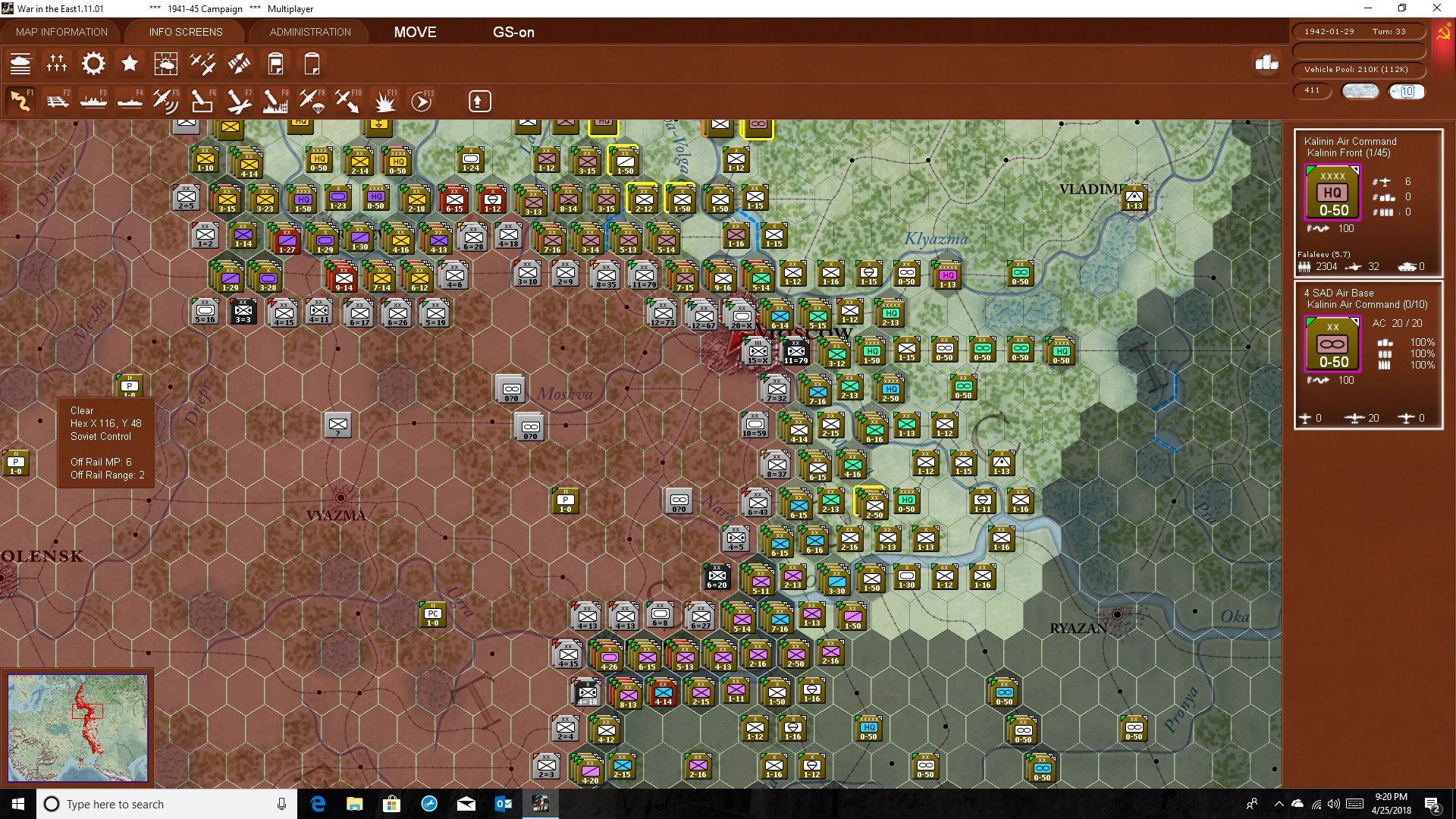Open the Info Screens tab
The image size is (1456, 819).
point(186,32)
